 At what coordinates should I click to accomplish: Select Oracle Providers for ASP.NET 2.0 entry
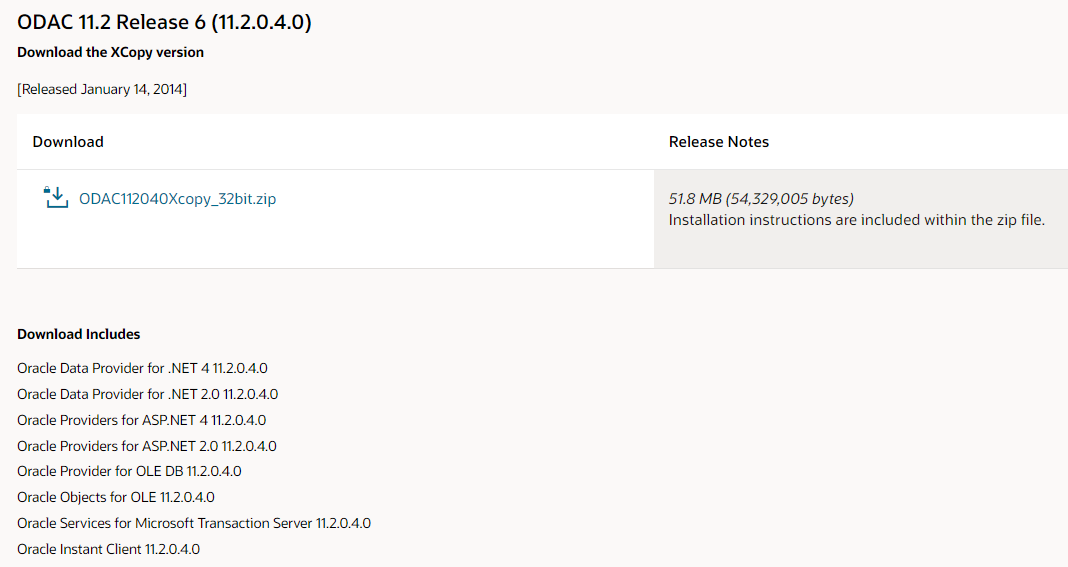[147, 446]
